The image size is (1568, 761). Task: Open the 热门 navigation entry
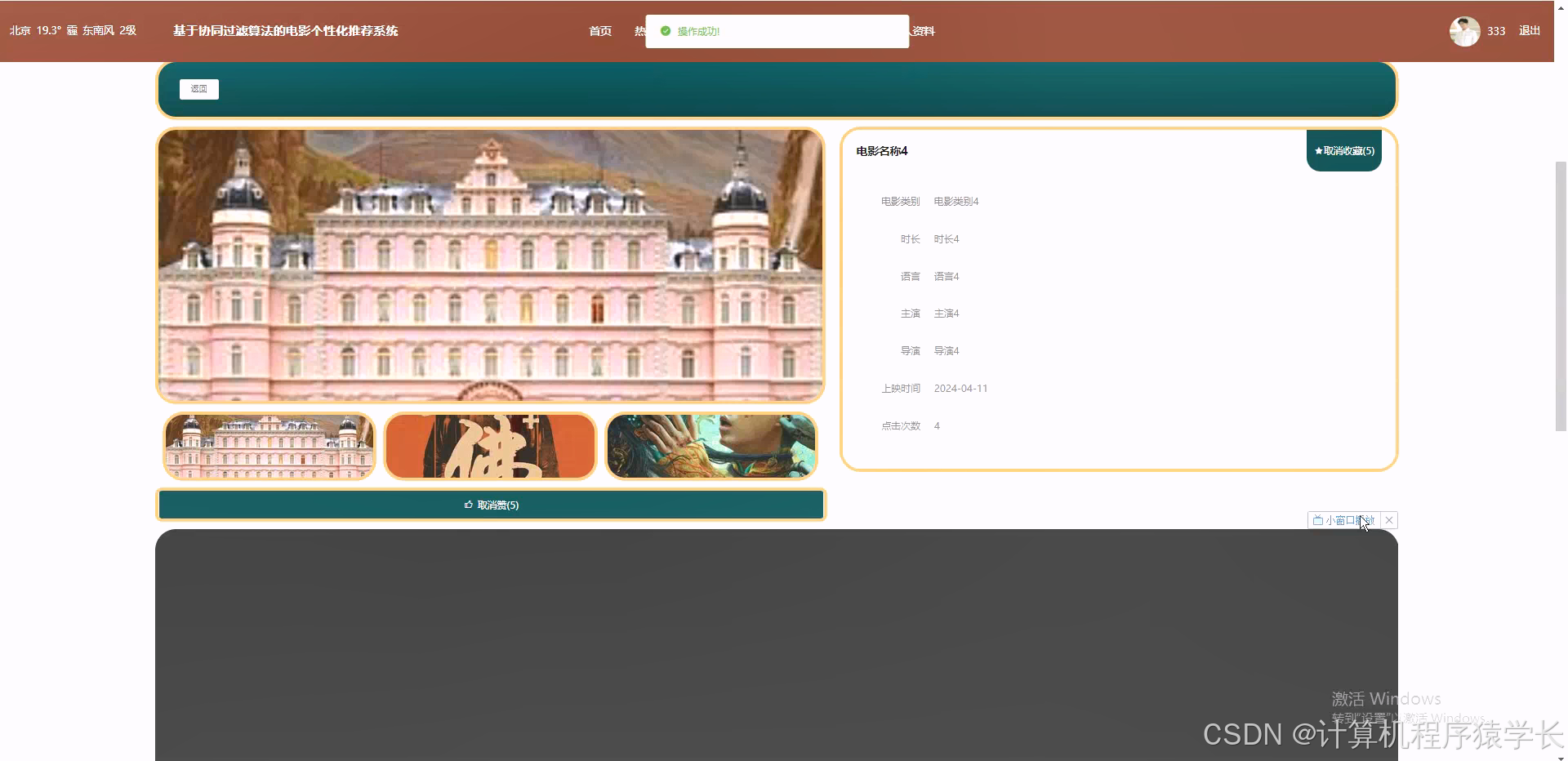(x=640, y=31)
